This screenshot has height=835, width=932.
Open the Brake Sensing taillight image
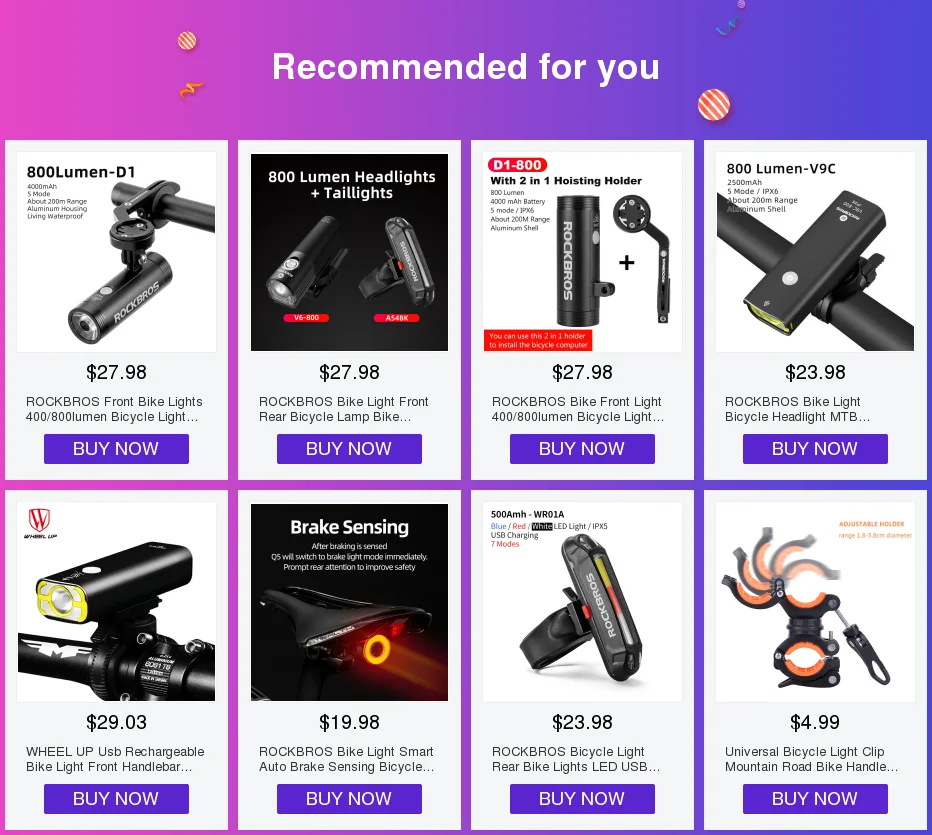click(350, 602)
